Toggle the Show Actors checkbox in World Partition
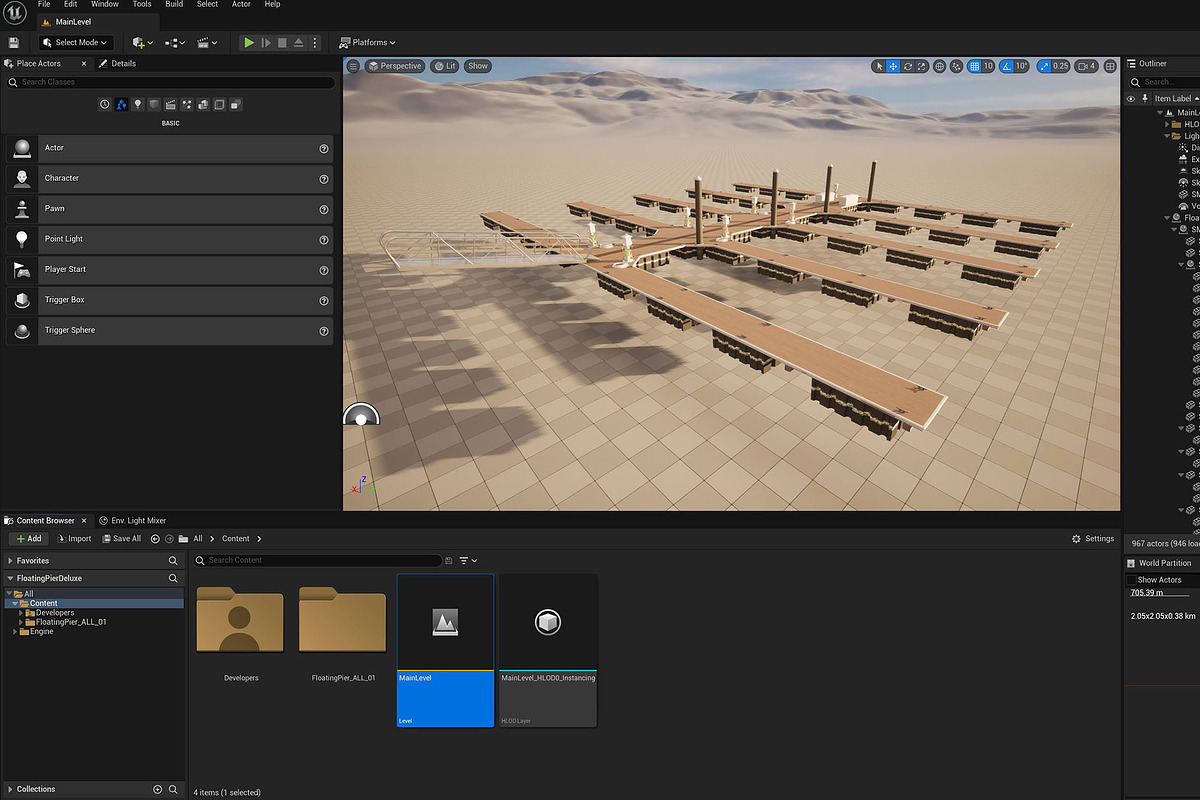 tap(1131, 580)
